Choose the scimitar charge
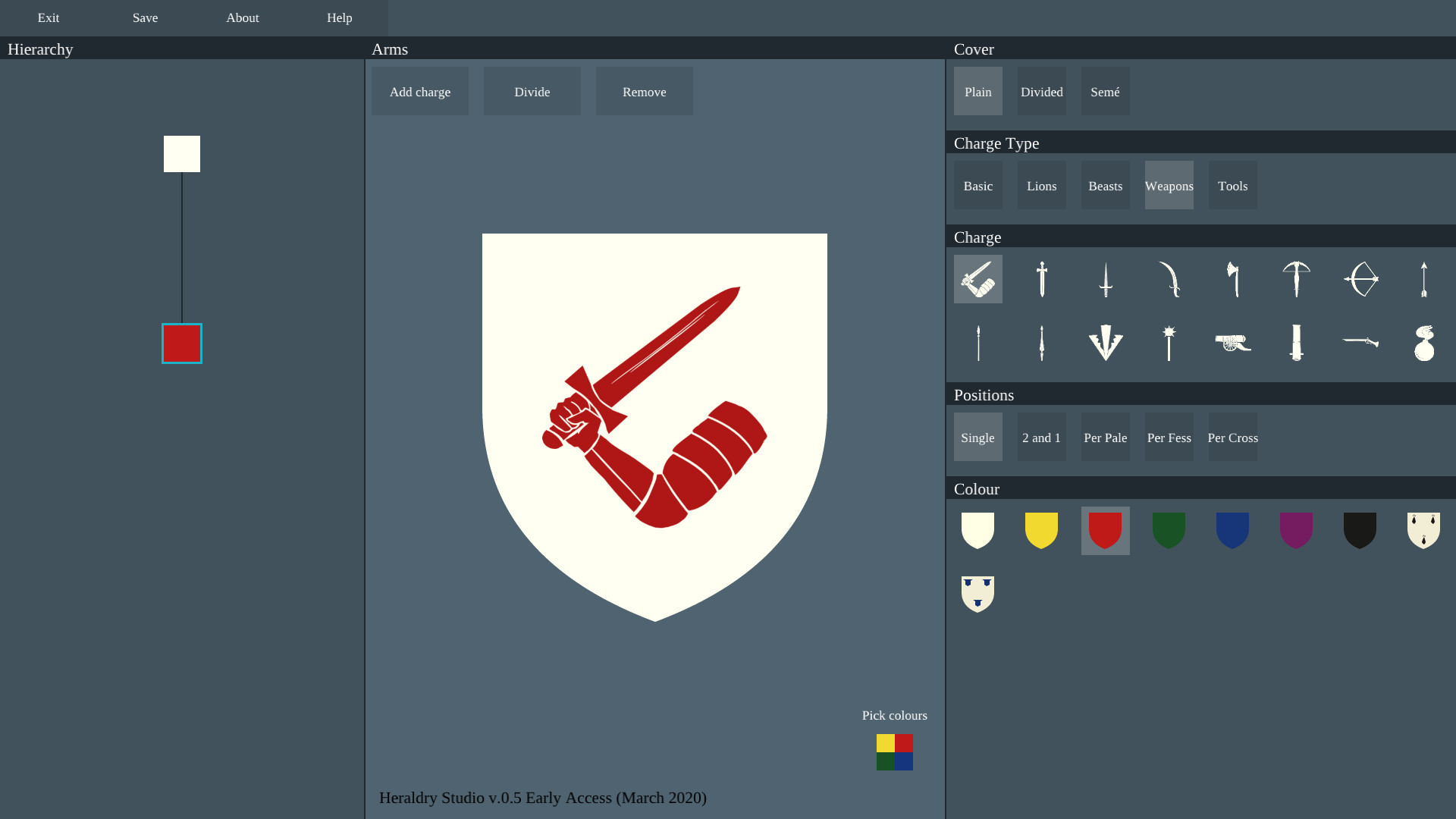Viewport: 1456px width, 819px height. click(1169, 279)
